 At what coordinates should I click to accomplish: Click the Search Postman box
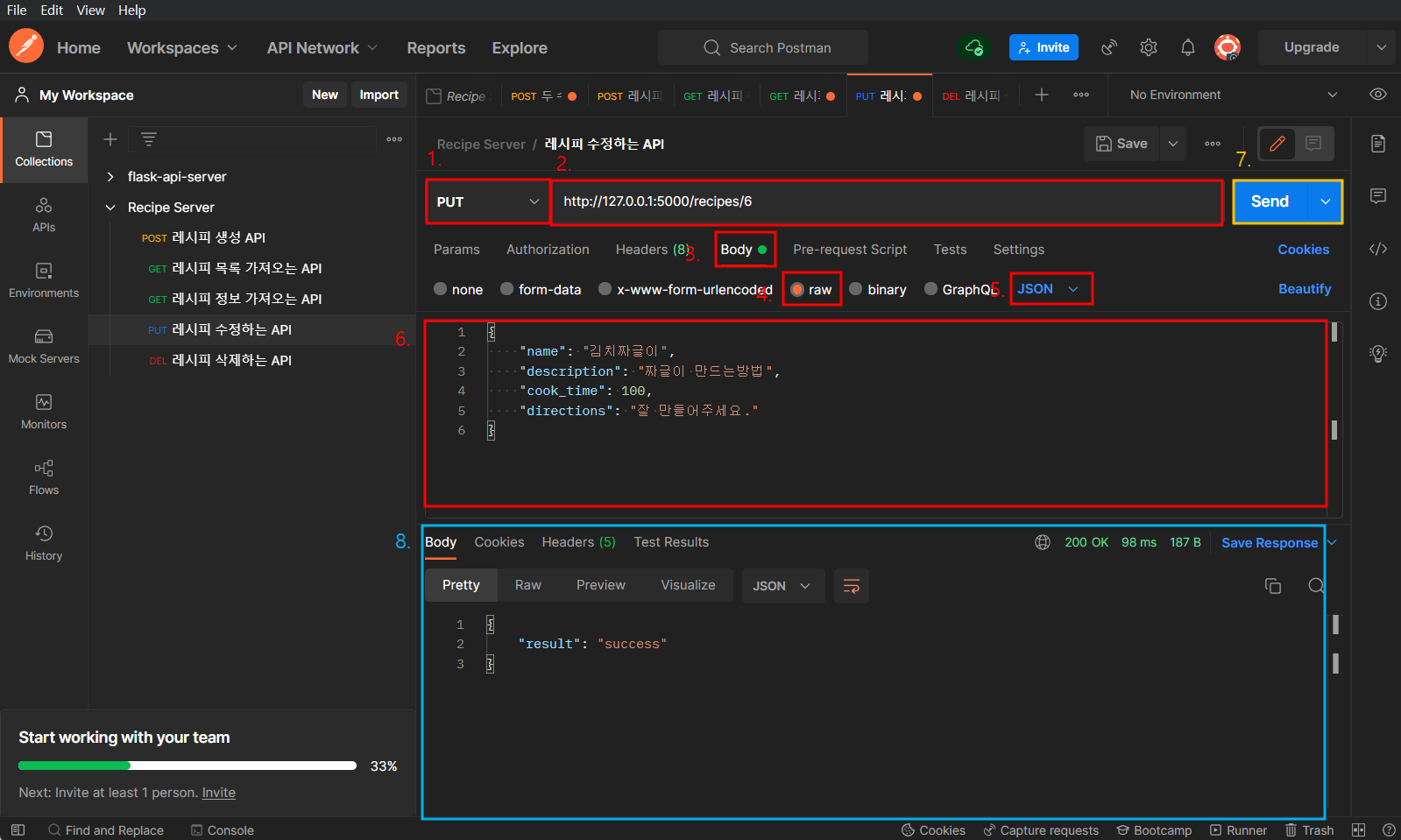[763, 47]
